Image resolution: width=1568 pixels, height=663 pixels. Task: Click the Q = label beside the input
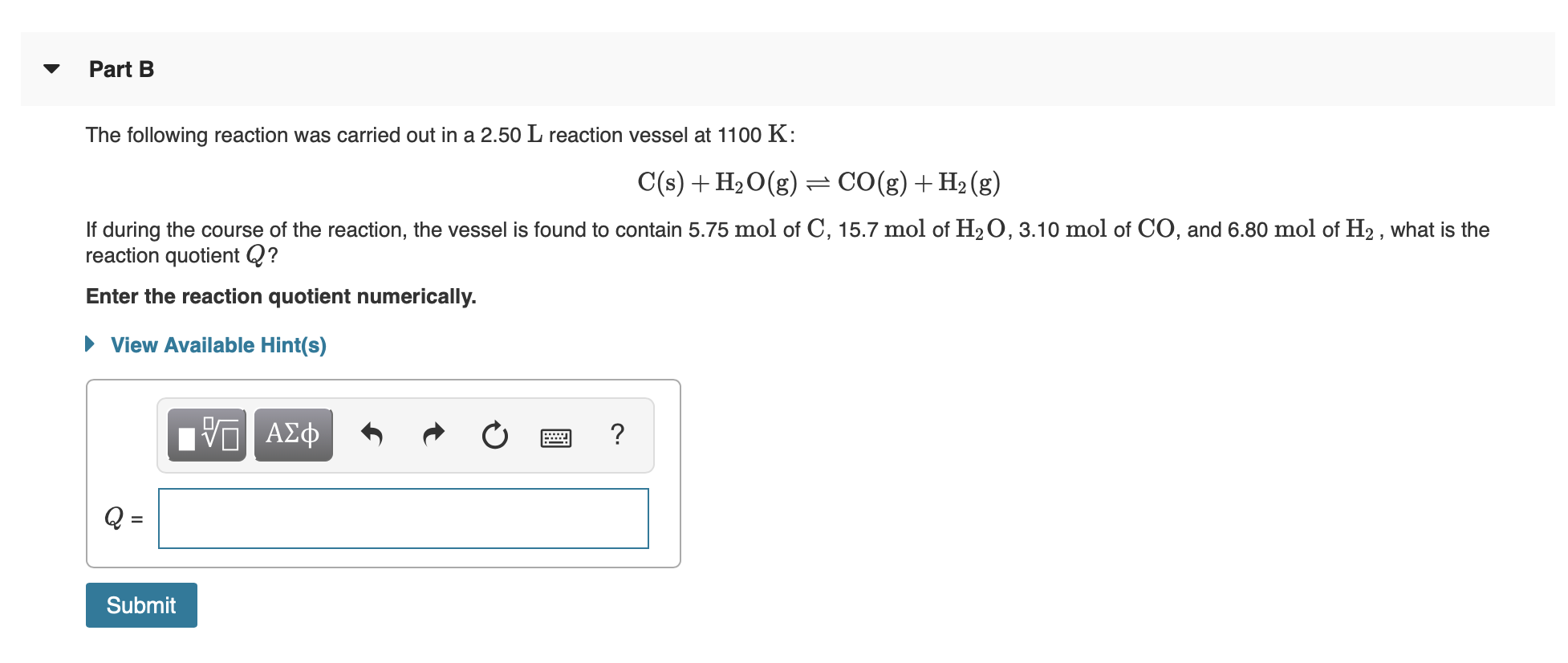(x=124, y=518)
